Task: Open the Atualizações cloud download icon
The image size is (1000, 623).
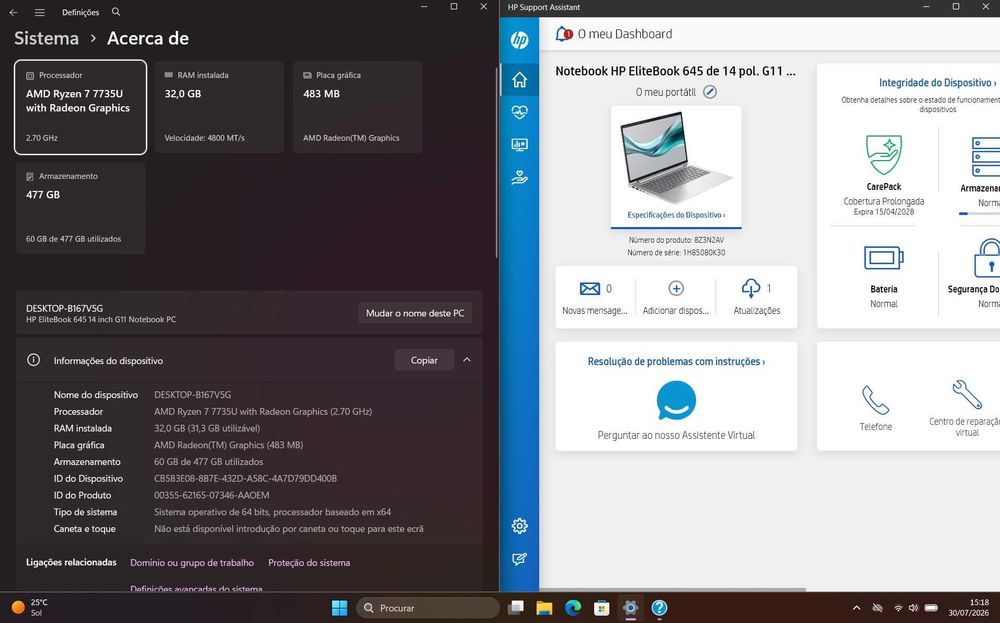Action: 751,288
